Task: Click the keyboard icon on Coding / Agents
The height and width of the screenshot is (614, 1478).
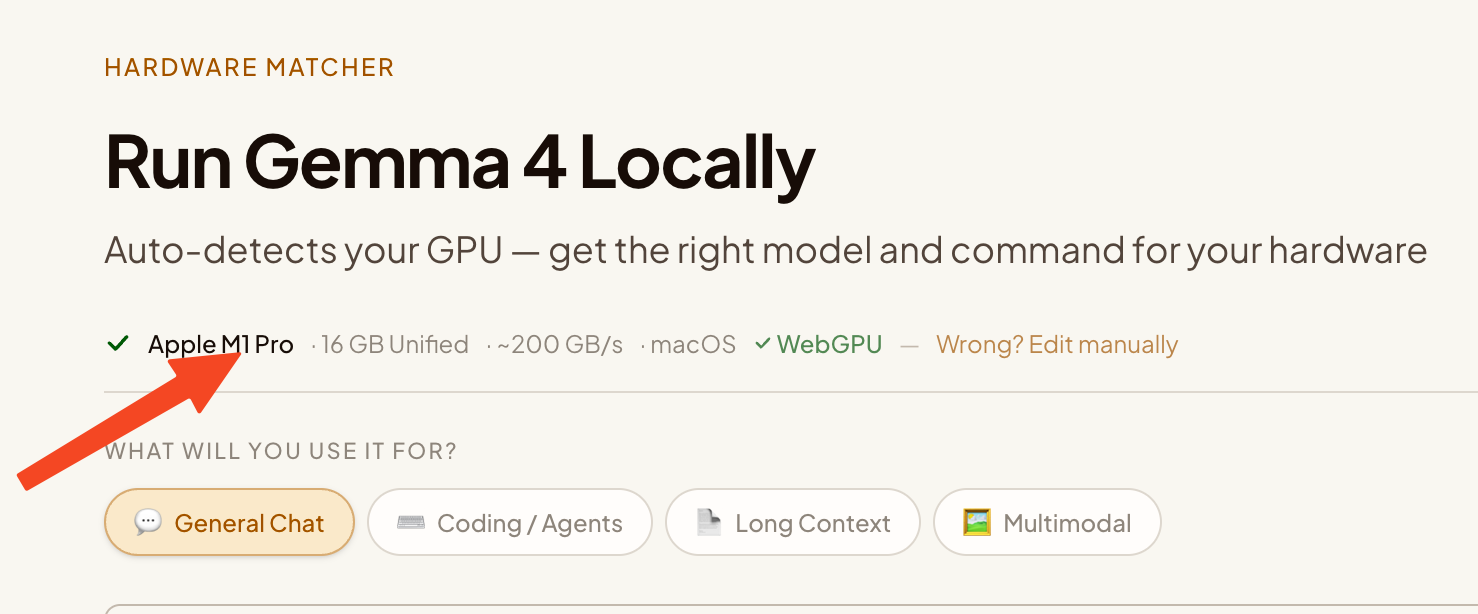Action: click(411, 522)
